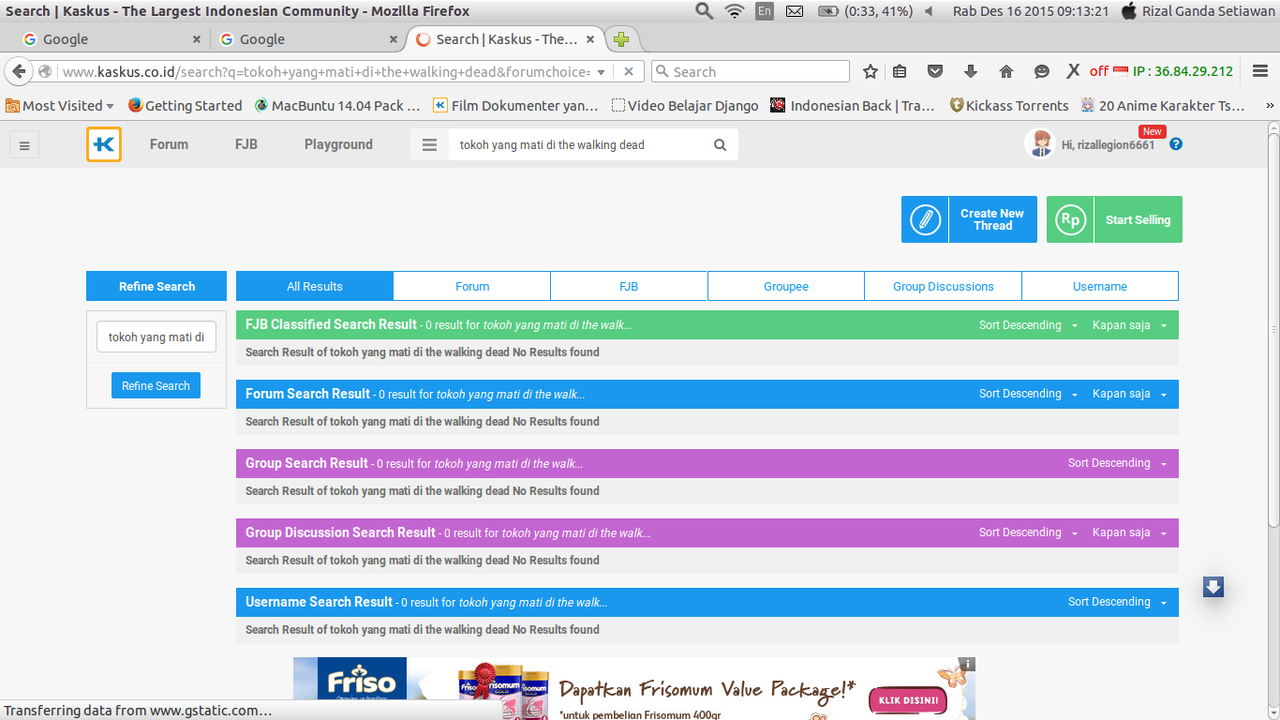Switch to the Forum results tab
This screenshot has height=720, width=1280.
pyautogui.click(x=472, y=286)
